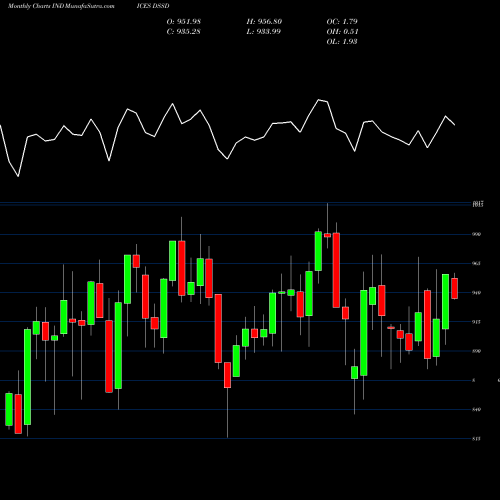500x500 pixels.
Task: Click the 965 price axis label
Action: (x=476, y=263)
